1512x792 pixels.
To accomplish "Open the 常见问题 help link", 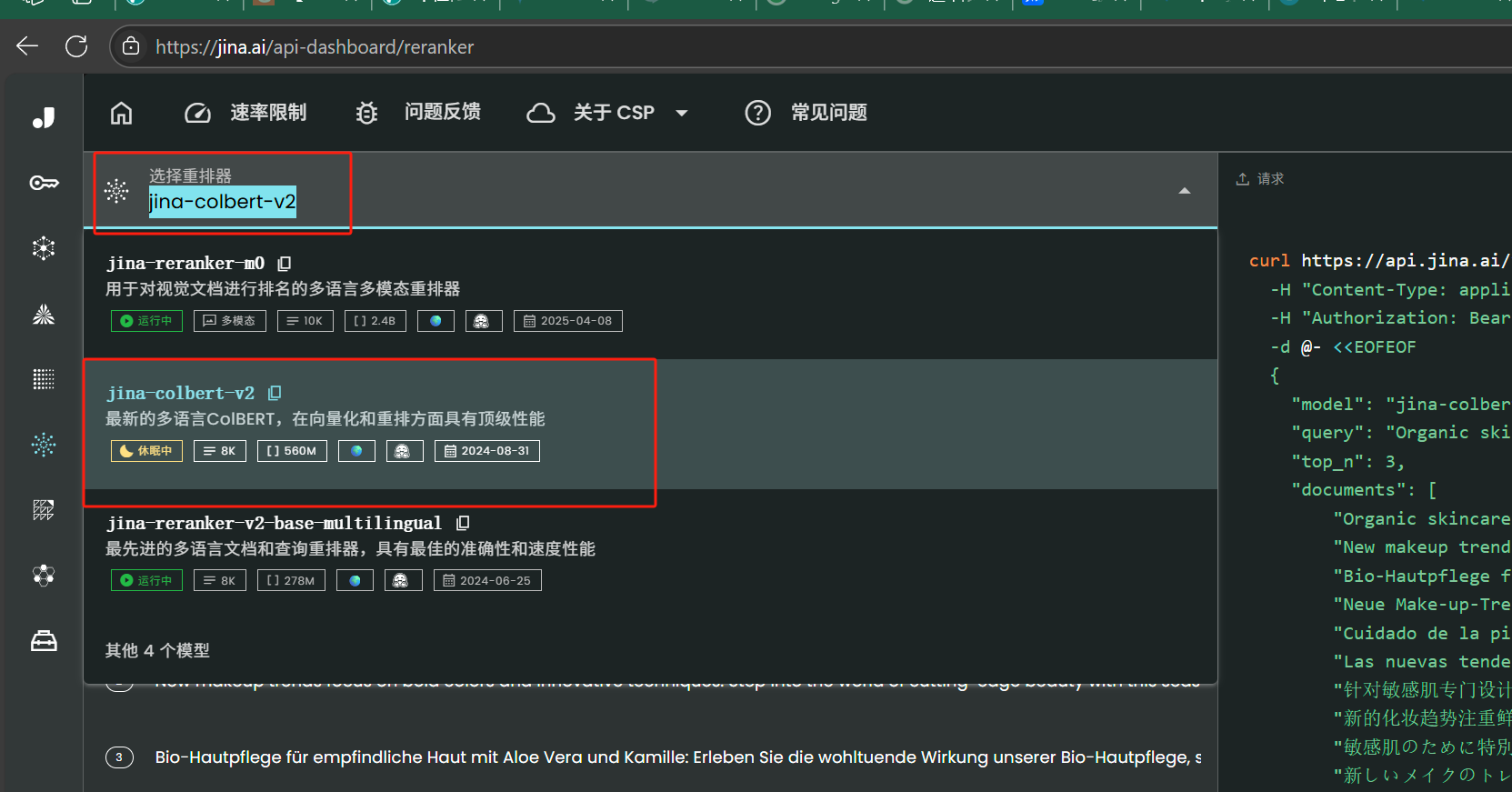I will pyautogui.click(x=806, y=113).
